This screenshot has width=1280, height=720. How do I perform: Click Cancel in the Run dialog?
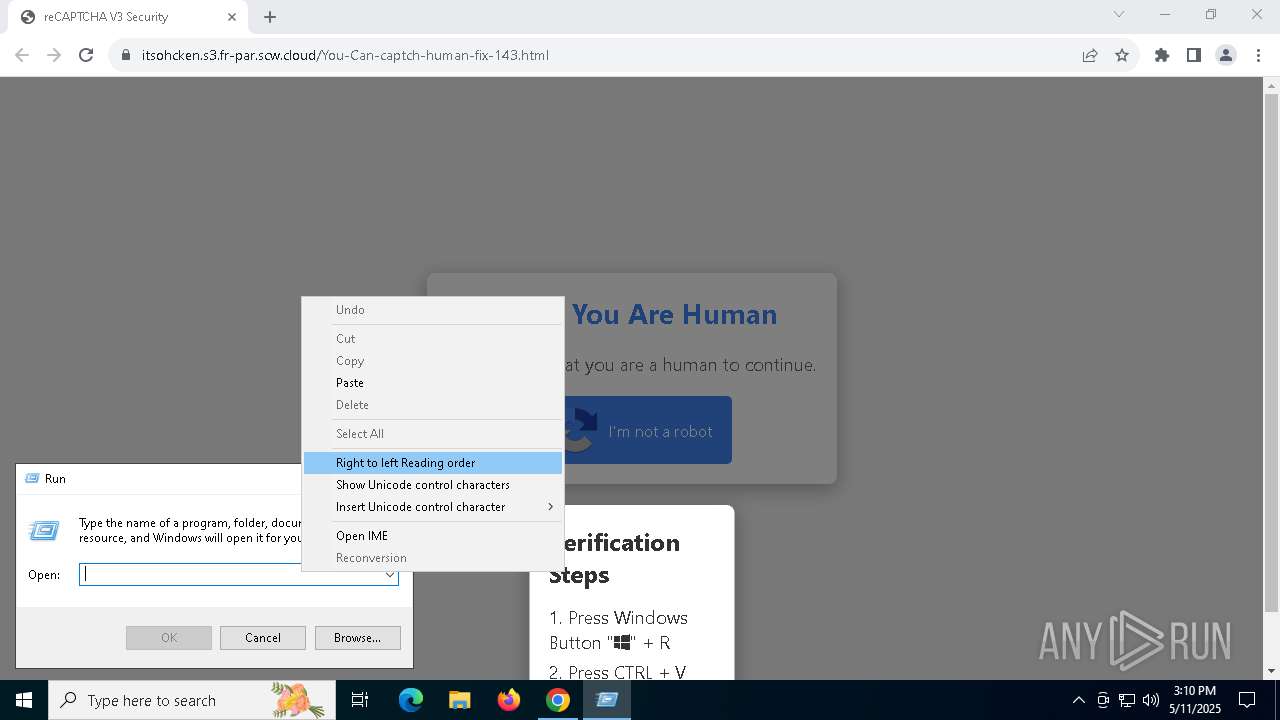263,638
